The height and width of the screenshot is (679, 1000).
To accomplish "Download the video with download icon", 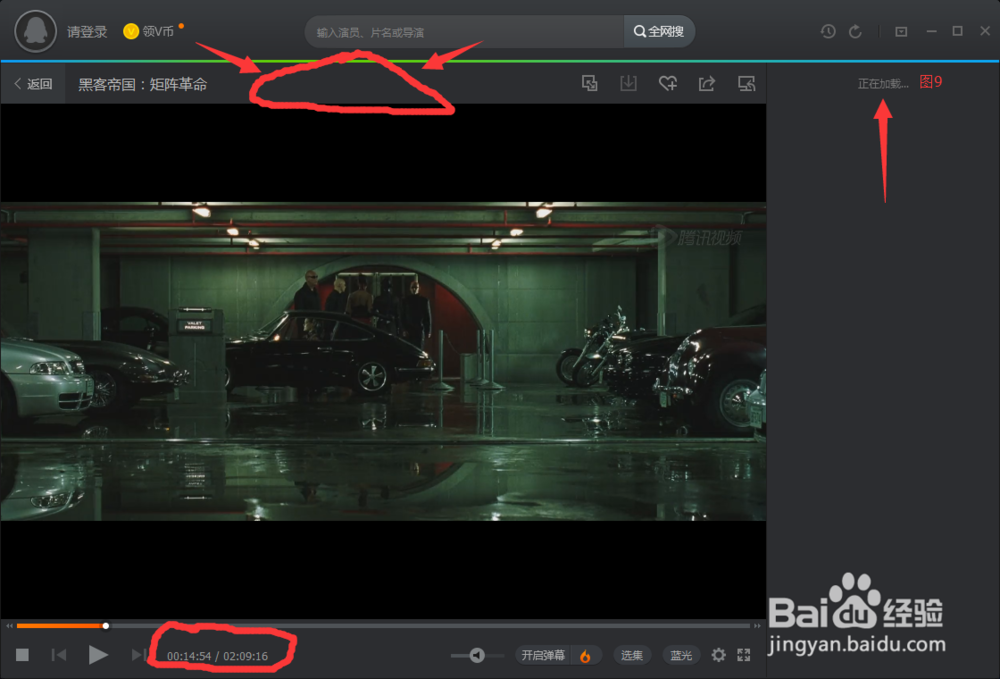I will click(628, 84).
